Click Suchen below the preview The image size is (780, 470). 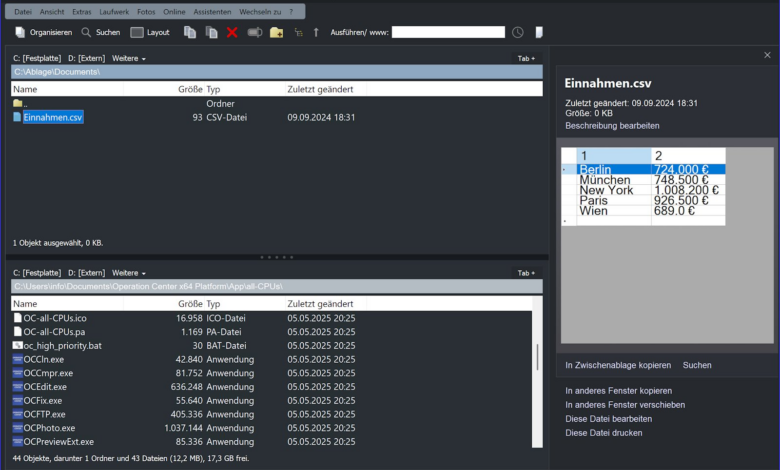[x=697, y=365]
